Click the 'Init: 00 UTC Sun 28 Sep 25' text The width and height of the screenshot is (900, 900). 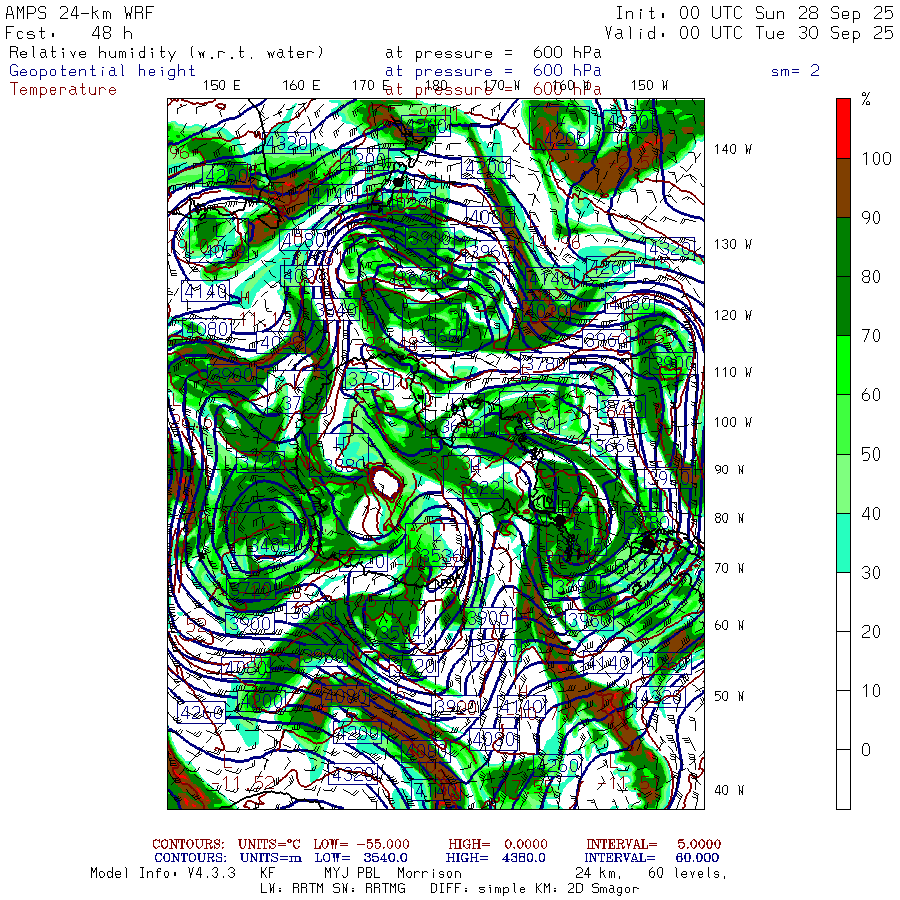click(754, 13)
